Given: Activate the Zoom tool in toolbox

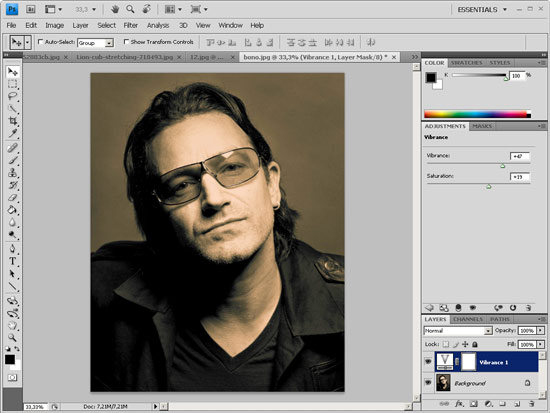Looking at the screenshot, I should click(13, 338).
